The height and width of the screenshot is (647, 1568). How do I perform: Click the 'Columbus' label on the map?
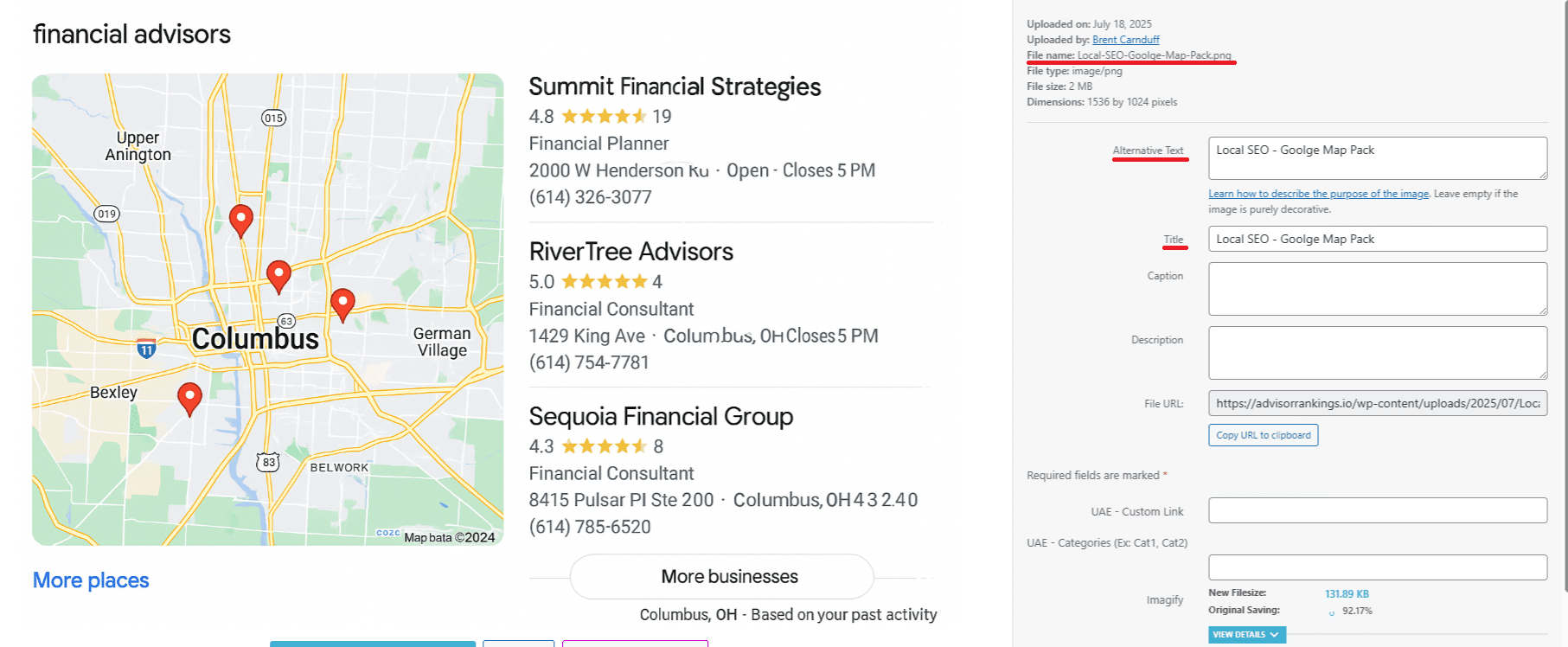click(255, 339)
